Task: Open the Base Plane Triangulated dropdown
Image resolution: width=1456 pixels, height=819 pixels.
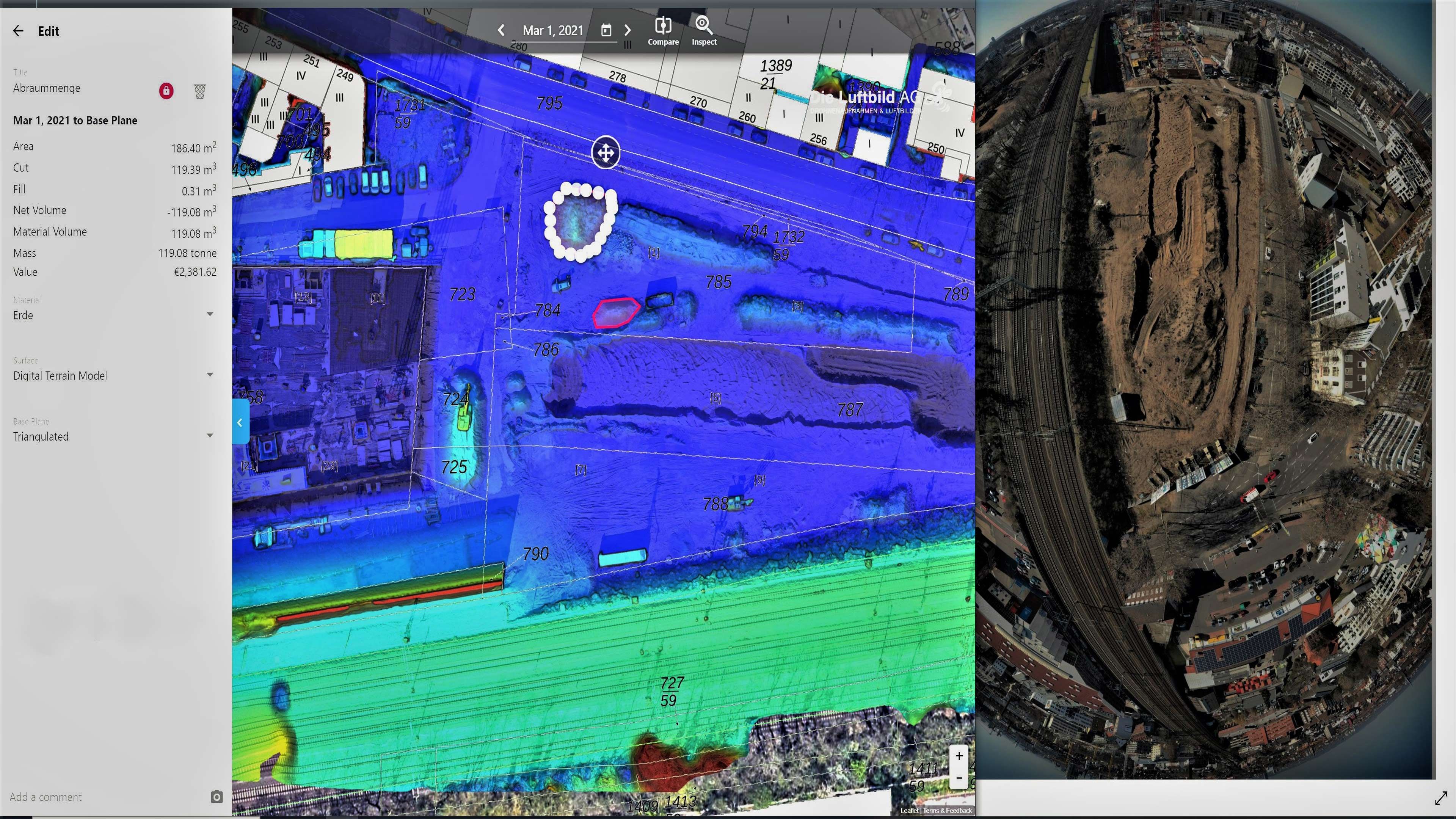Action: click(210, 436)
